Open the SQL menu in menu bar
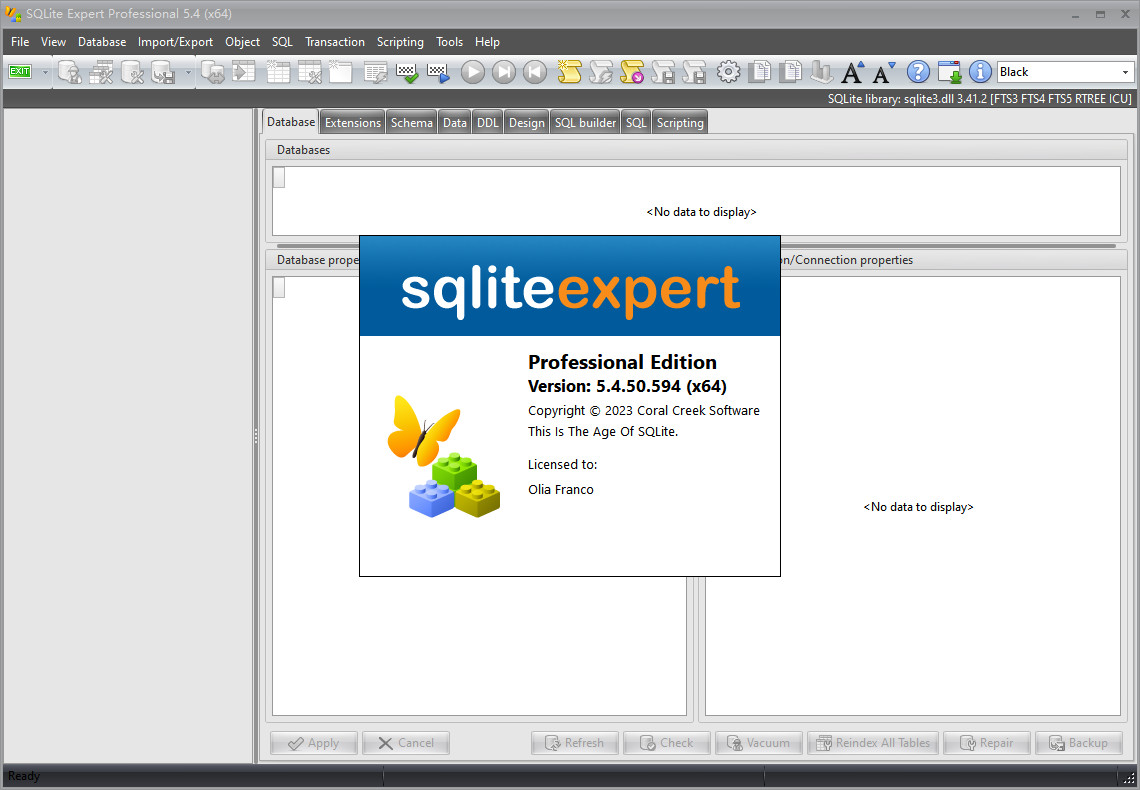 (x=282, y=42)
